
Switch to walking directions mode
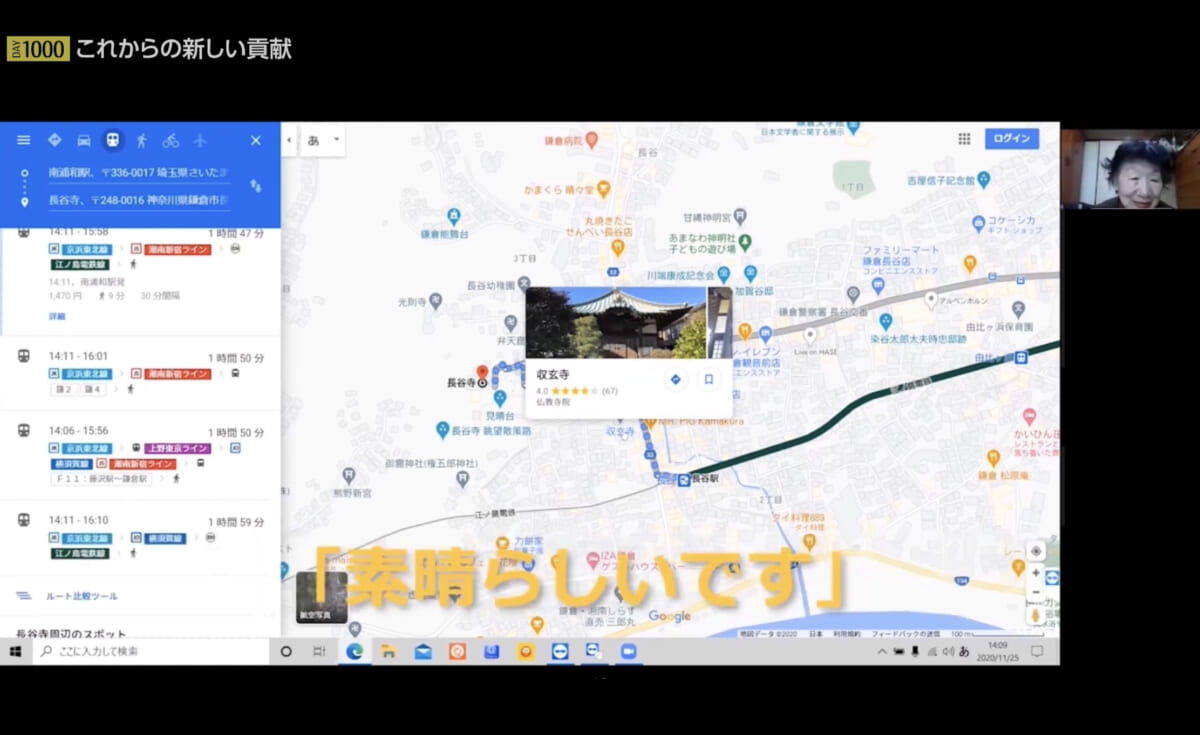click(142, 140)
